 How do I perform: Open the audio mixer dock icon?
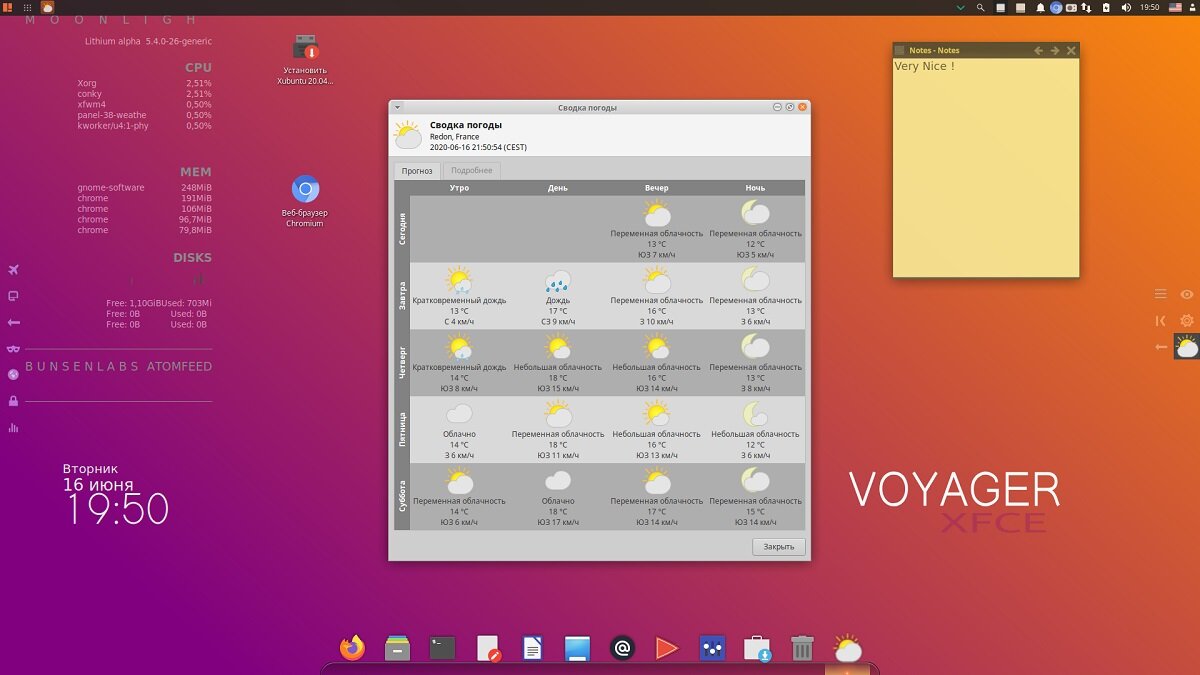point(712,648)
